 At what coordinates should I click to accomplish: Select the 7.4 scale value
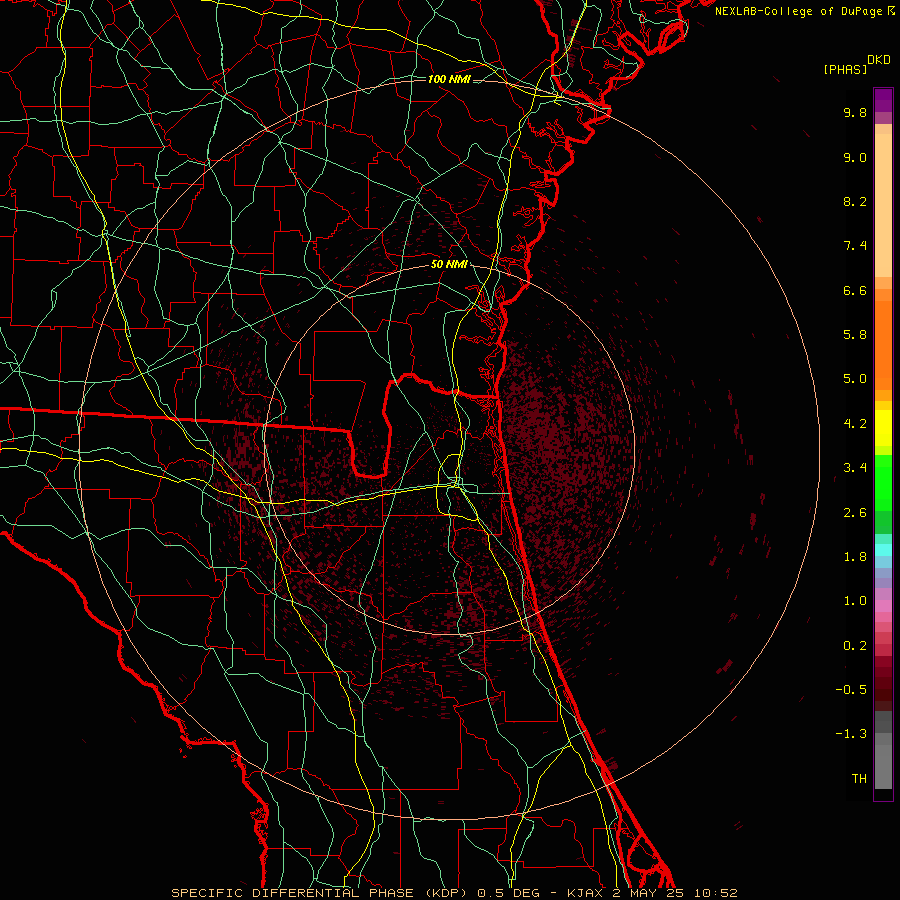pyautogui.click(x=855, y=246)
